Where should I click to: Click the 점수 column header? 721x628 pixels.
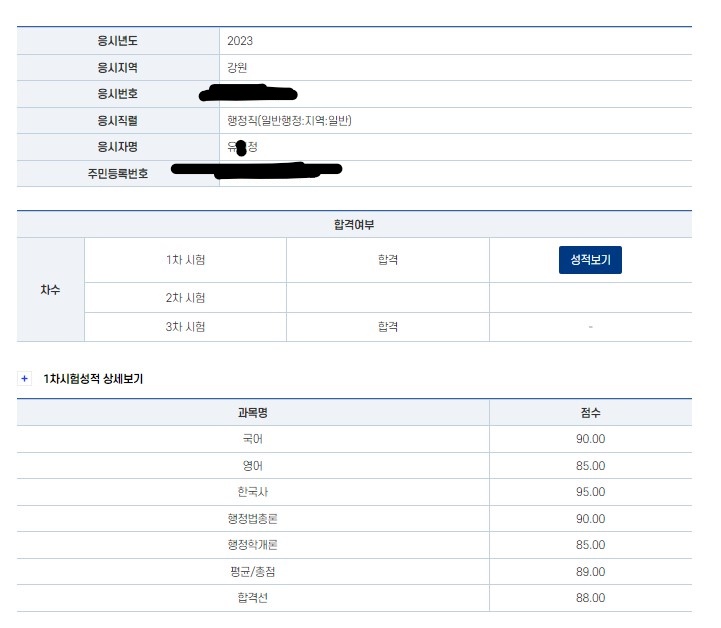[x=590, y=413]
